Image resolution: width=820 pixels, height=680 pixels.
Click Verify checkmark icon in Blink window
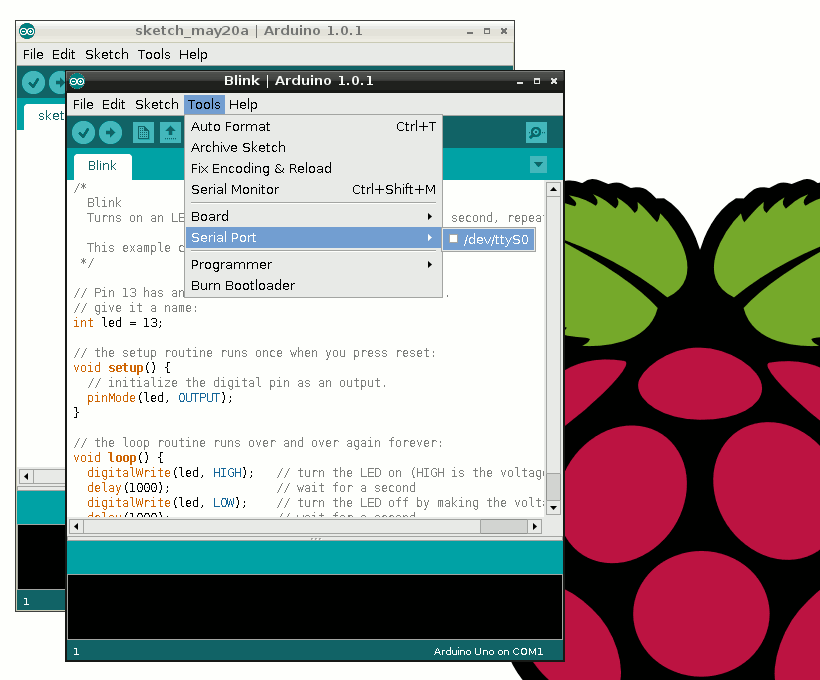coord(83,132)
